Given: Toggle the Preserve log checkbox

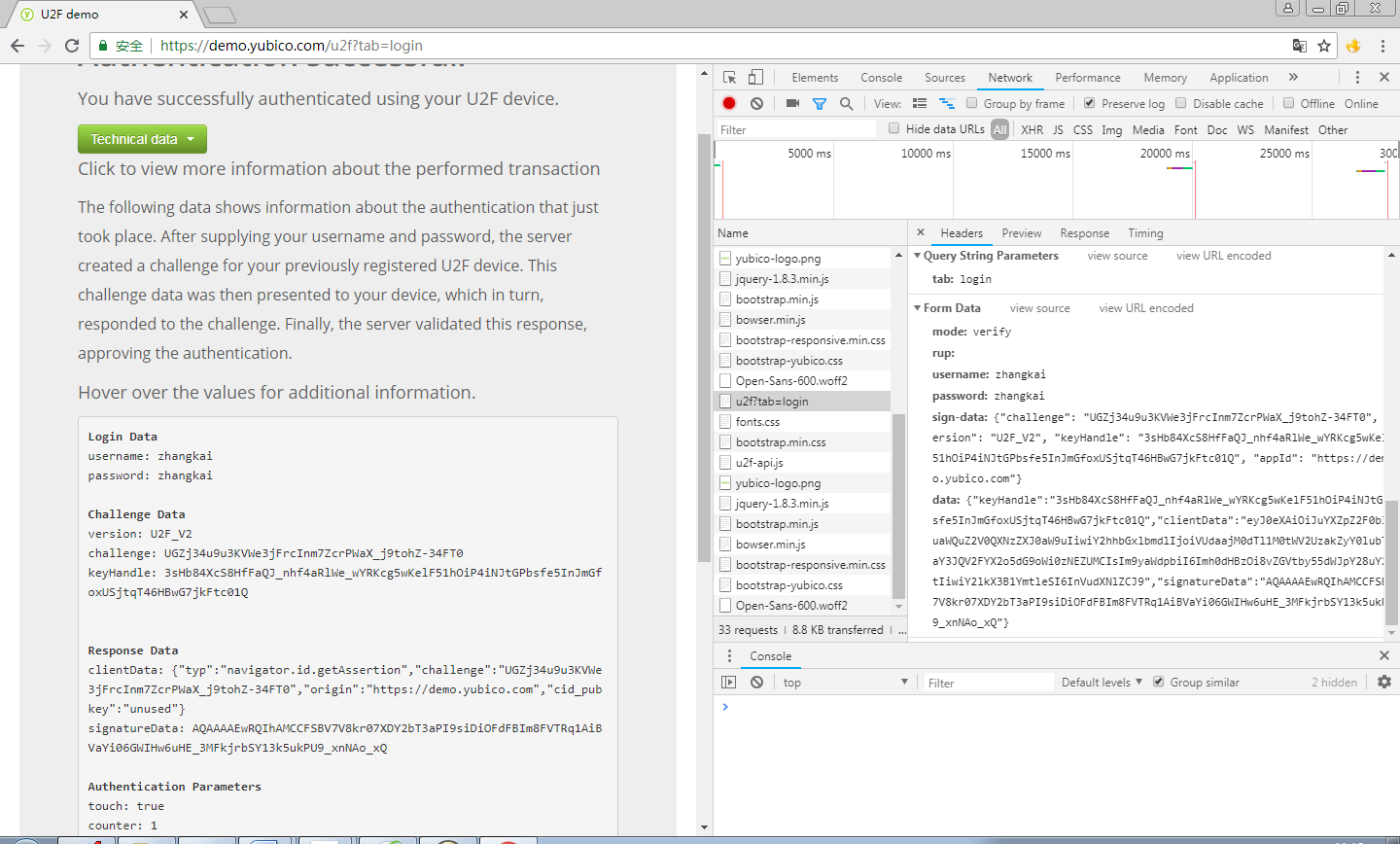Looking at the screenshot, I should [x=1089, y=103].
